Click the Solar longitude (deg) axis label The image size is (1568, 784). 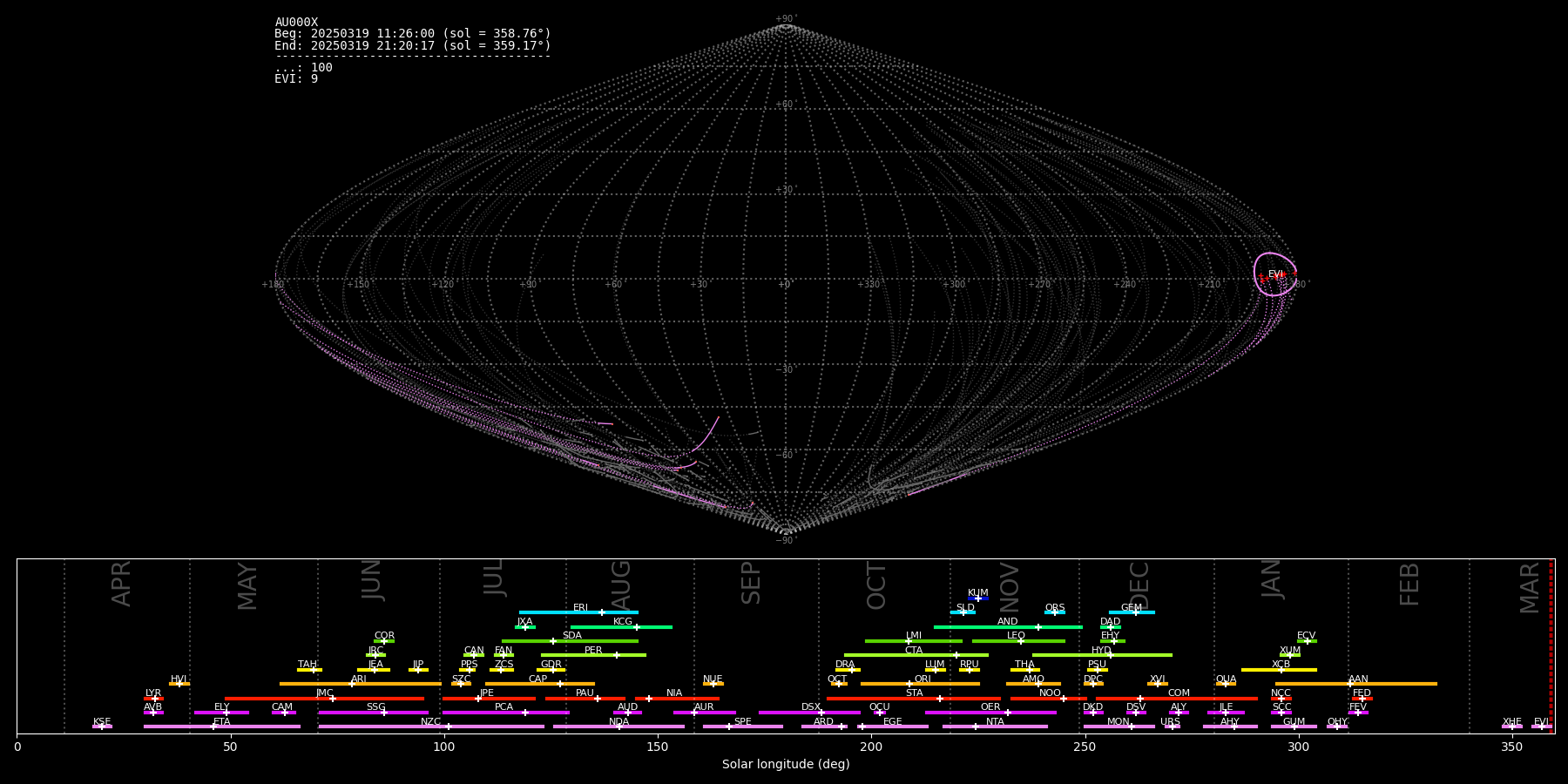point(786,764)
